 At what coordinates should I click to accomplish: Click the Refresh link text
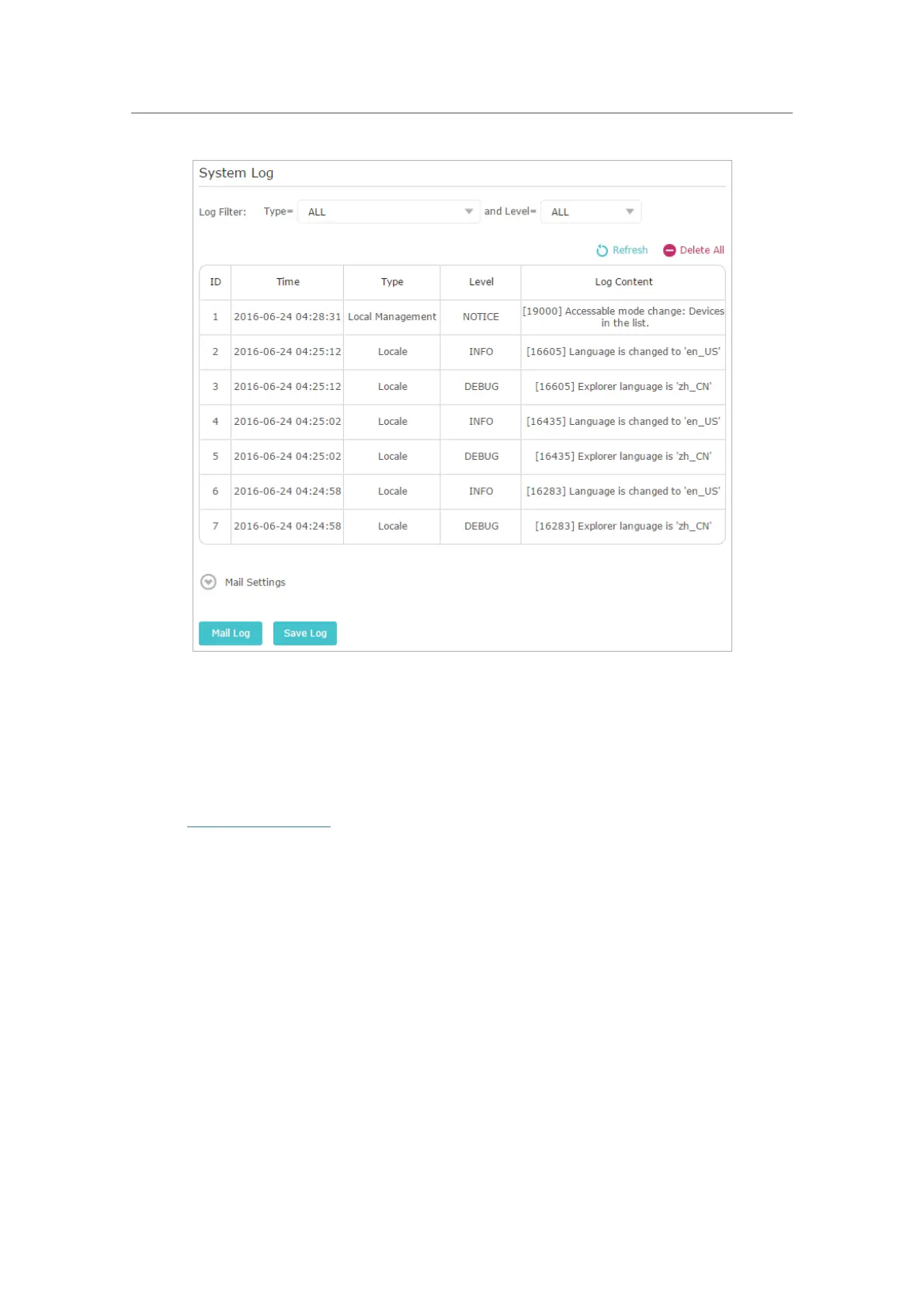point(630,250)
